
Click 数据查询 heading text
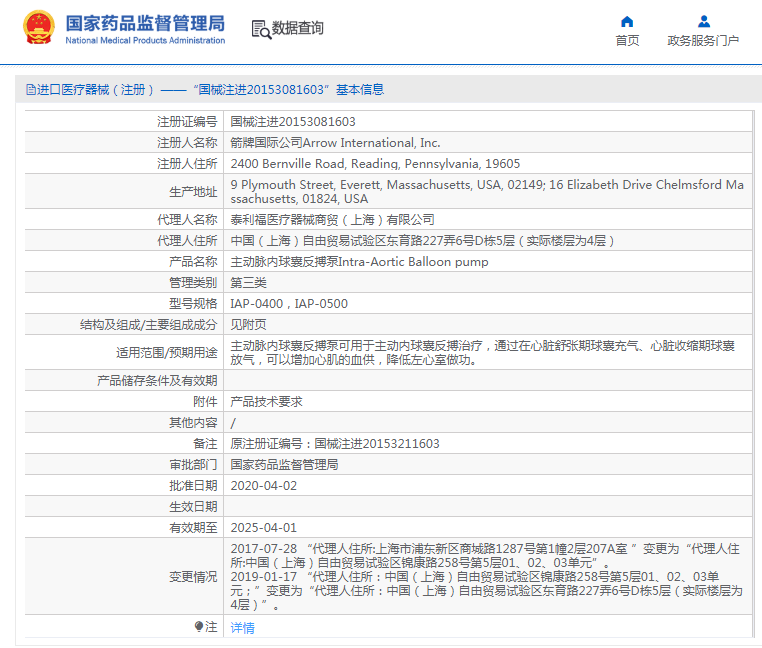(297, 28)
